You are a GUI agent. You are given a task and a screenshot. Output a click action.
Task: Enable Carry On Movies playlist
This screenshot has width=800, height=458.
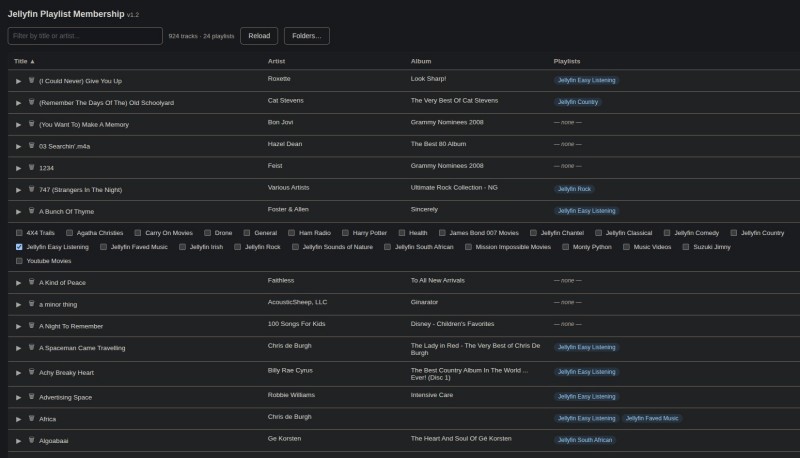(138, 233)
